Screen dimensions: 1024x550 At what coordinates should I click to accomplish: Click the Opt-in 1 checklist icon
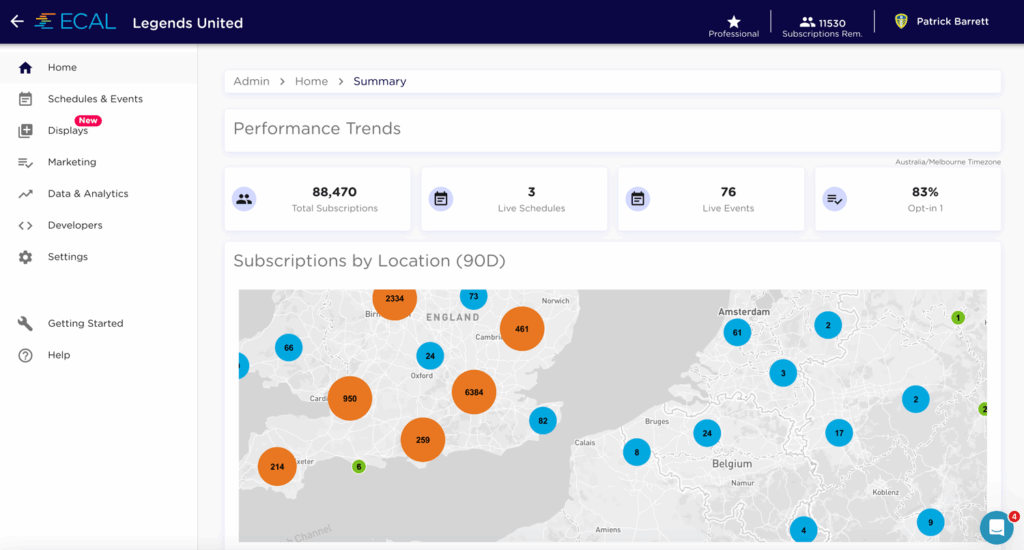[x=834, y=199]
